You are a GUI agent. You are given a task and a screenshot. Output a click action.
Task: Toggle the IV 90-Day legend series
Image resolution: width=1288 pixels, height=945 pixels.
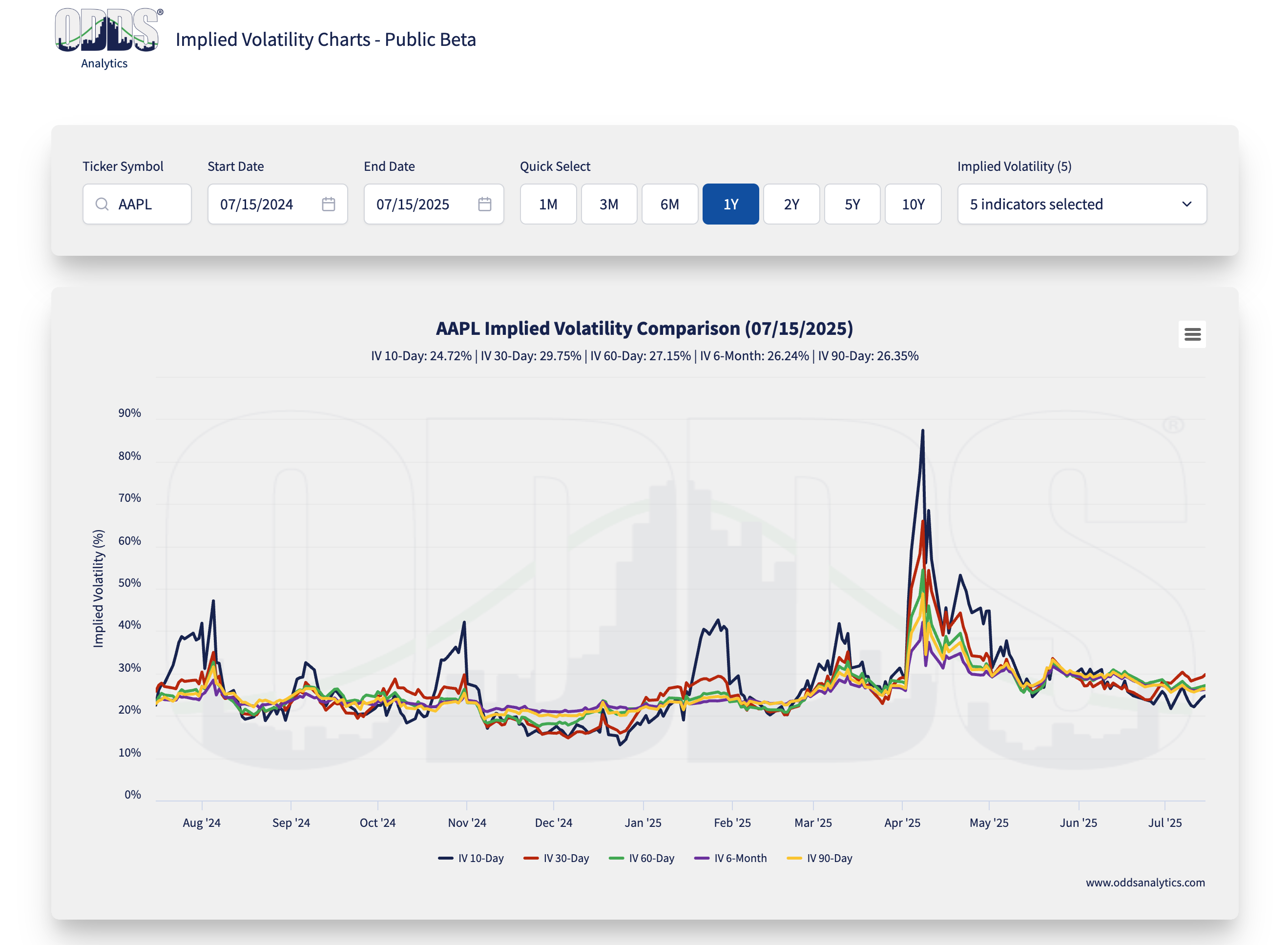[x=819, y=858]
